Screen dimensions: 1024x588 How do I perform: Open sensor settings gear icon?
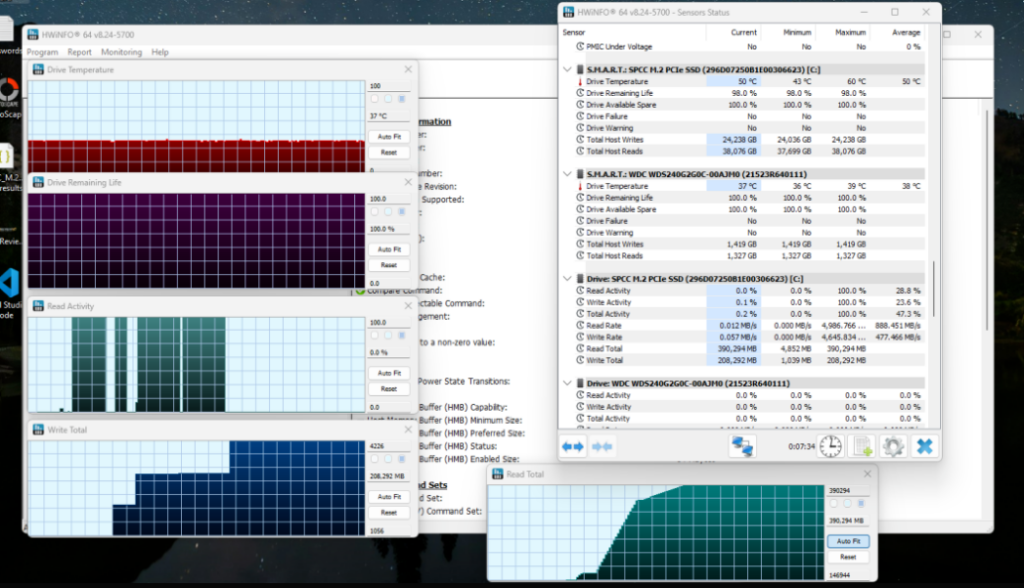click(893, 447)
